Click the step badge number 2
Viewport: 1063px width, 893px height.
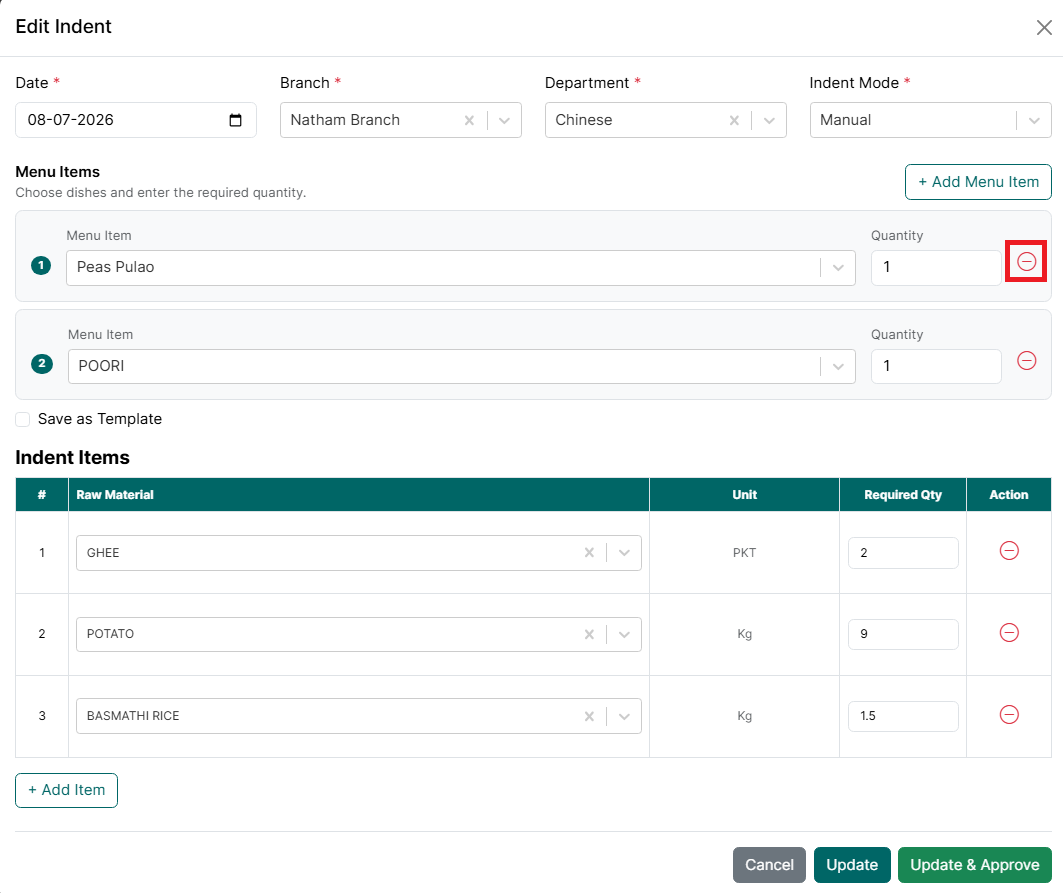(x=42, y=364)
